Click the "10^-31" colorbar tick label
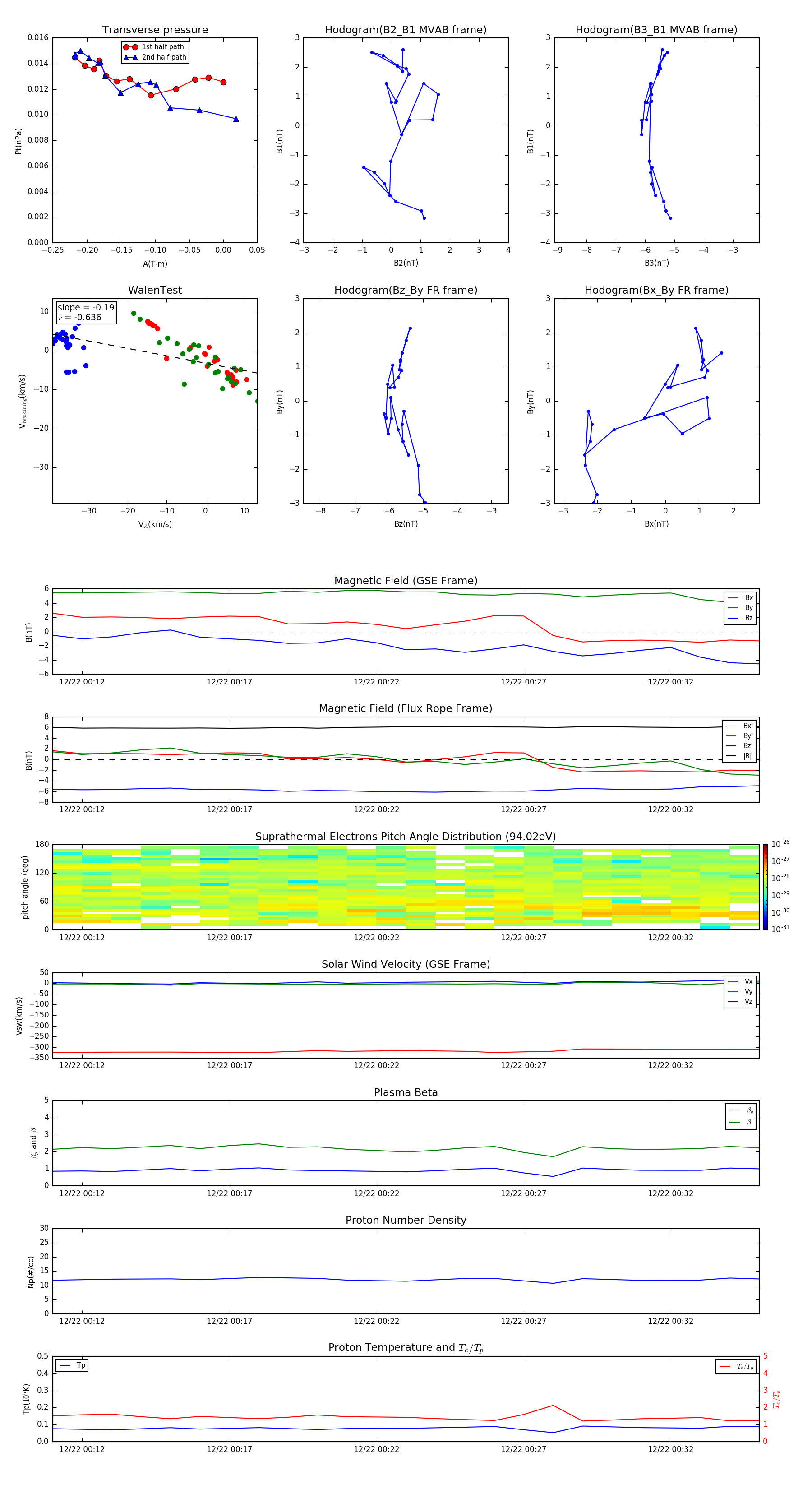This screenshot has height=1489, width=812. tap(780, 929)
